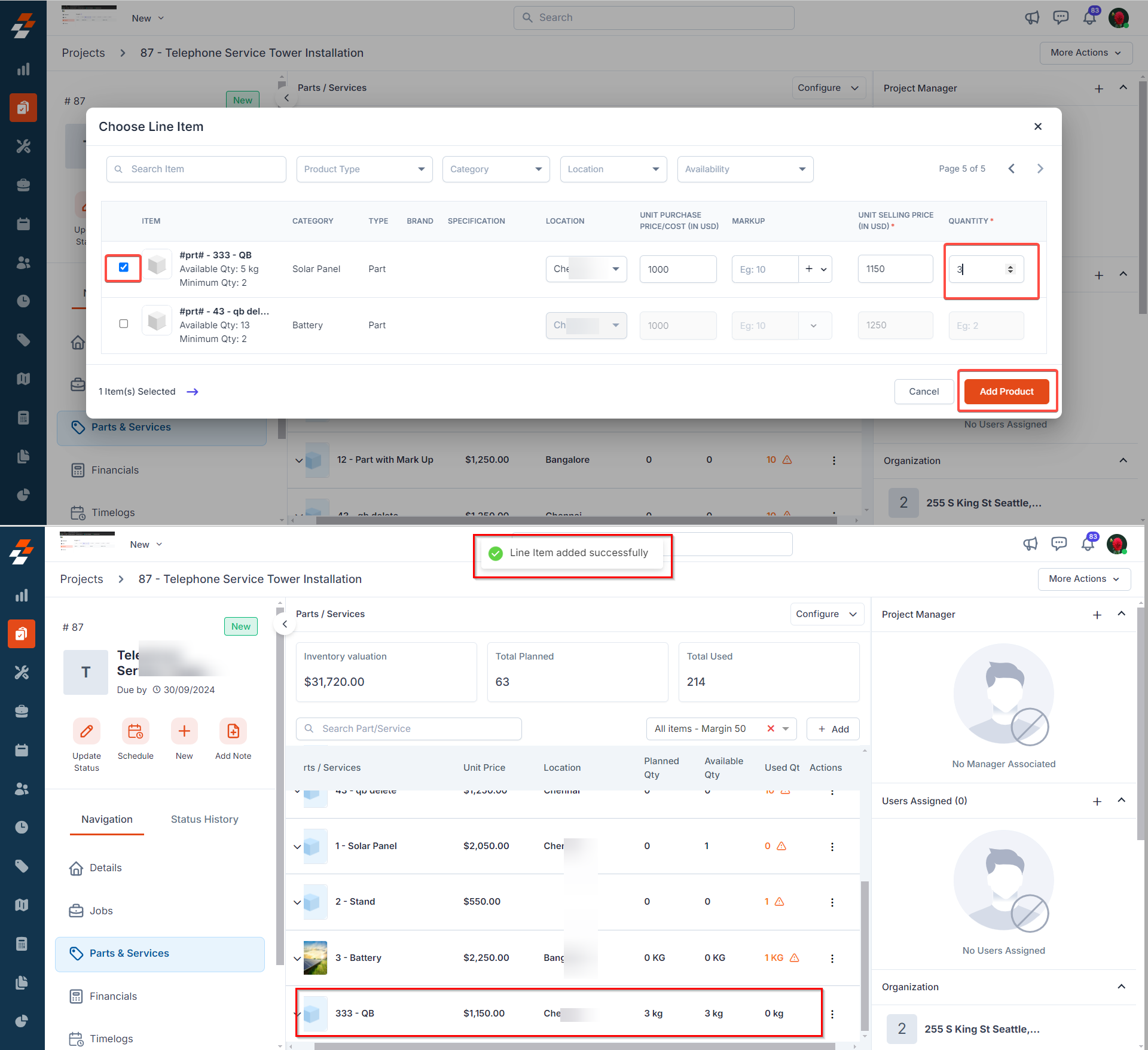Open actions menu for 333 - QB row
The height and width of the screenshot is (1050, 1148).
[x=832, y=1014]
